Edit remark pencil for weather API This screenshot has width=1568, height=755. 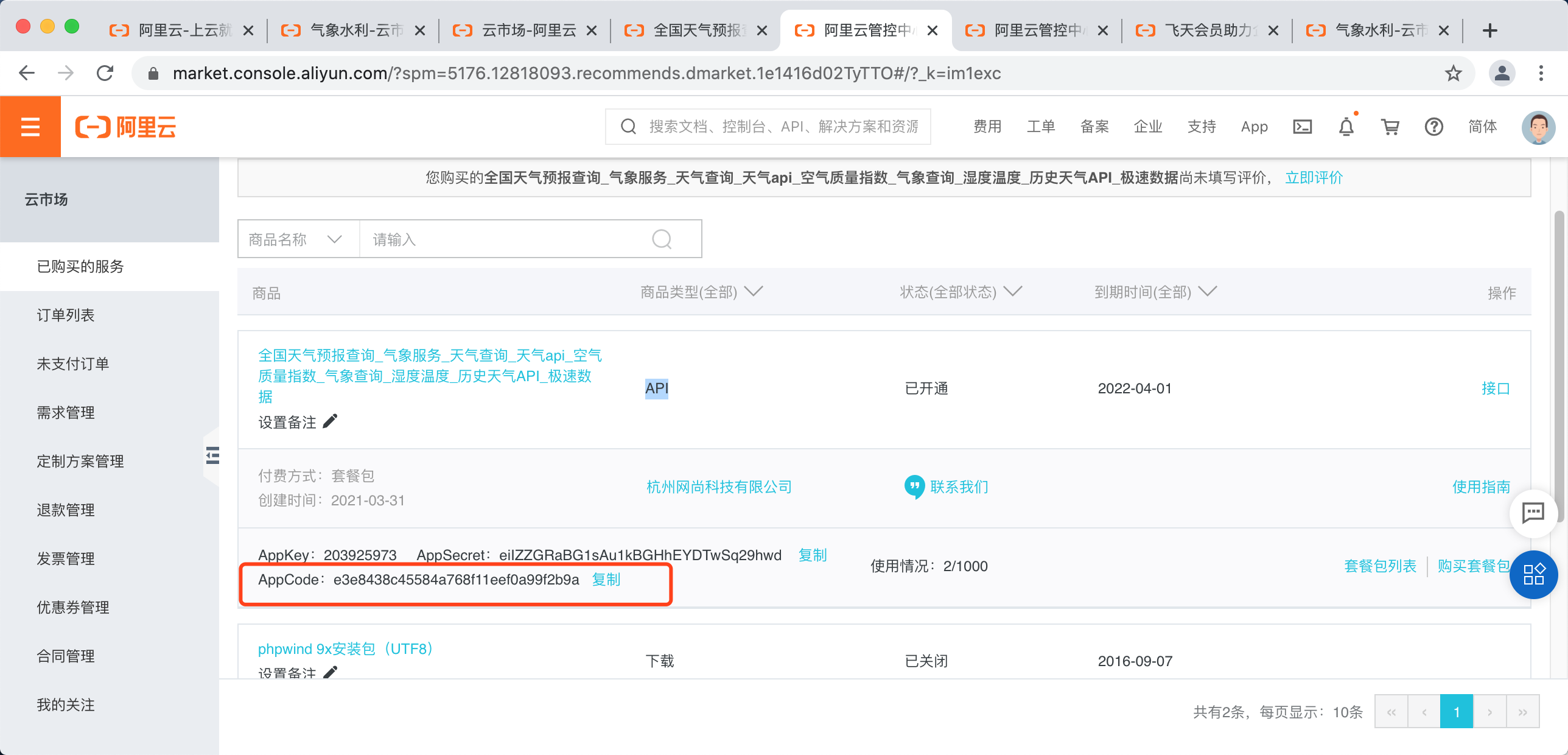pyautogui.click(x=330, y=421)
